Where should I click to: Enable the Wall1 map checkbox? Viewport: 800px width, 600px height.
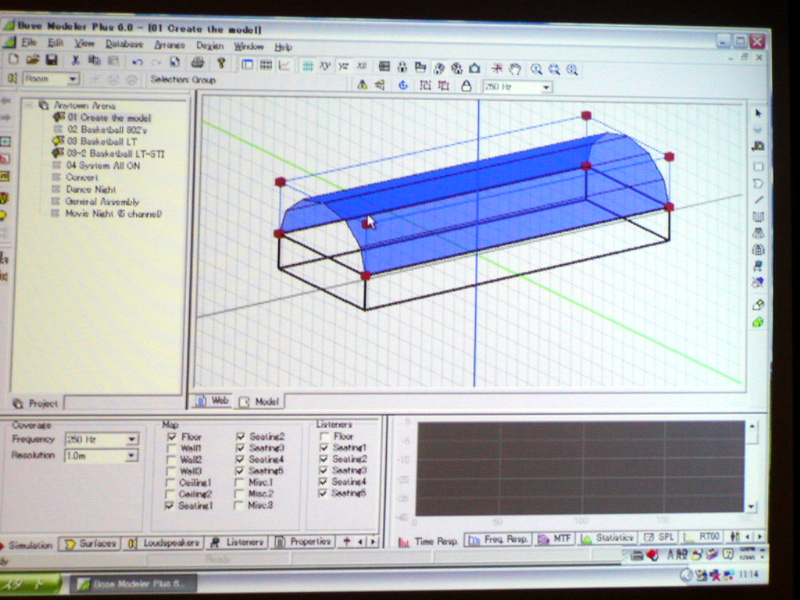[x=172, y=449]
